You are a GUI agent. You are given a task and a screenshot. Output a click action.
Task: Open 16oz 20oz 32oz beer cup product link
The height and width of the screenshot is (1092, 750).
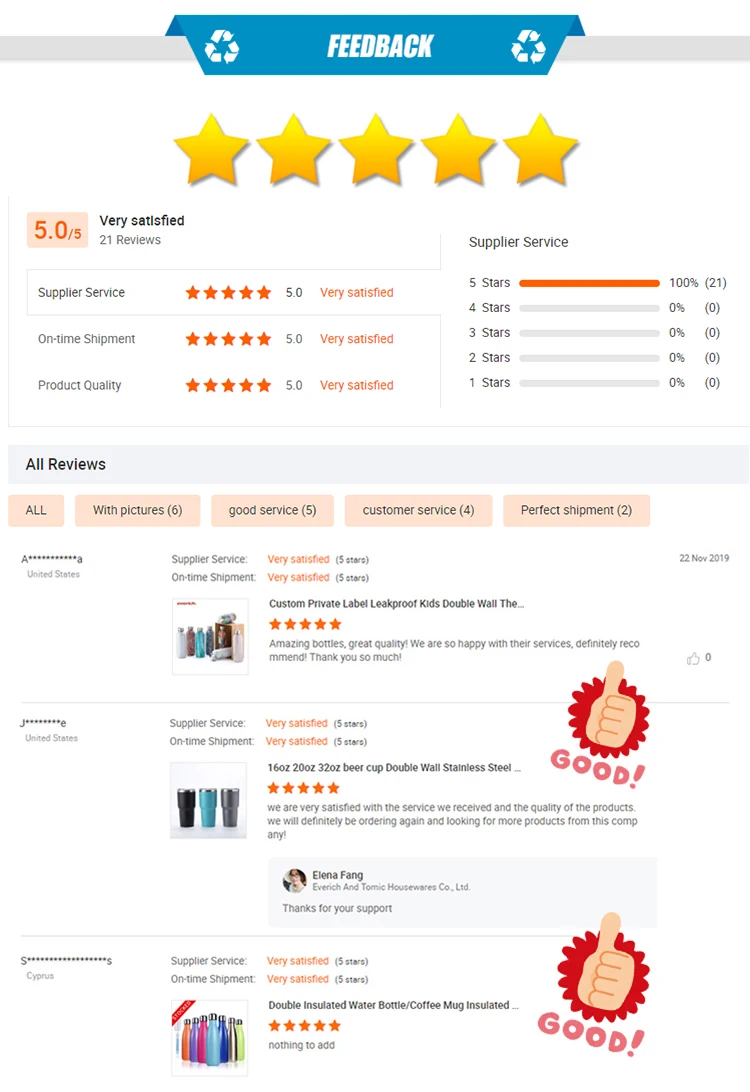point(393,767)
